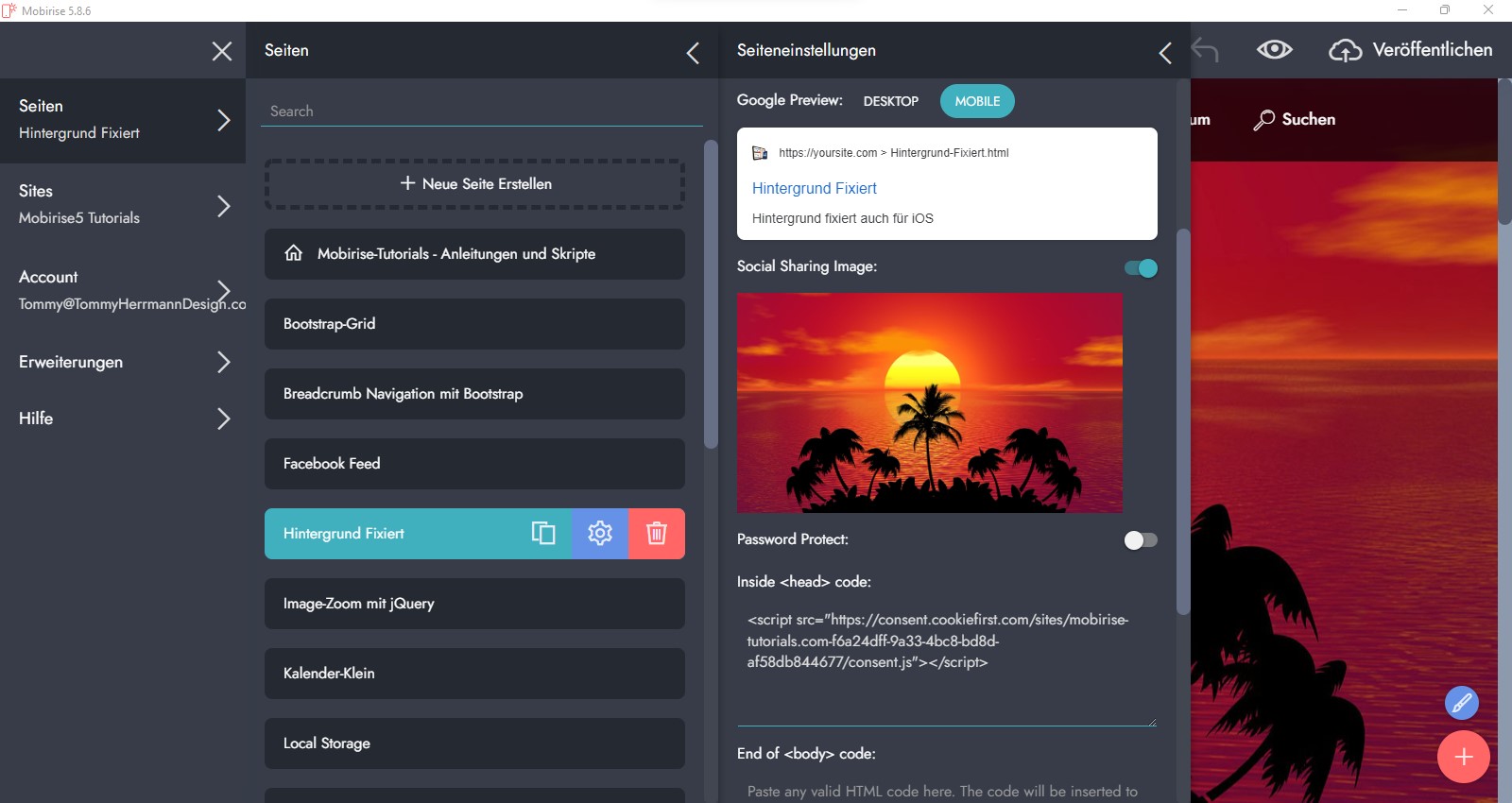Click the Inside head code textarea
This screenshot has width=1512, height=803.
pos(947,663)
